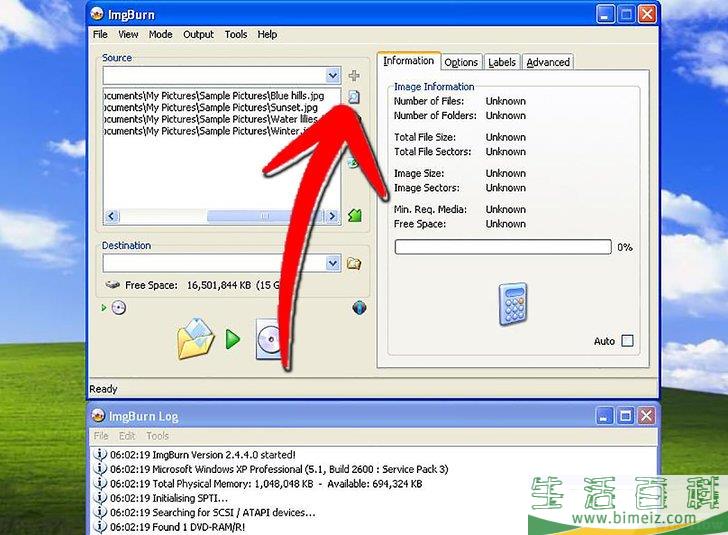Screen dimensions: 728x535
Task: Maximize the ImgBurn Log window
Action: [x=625, y=416]
